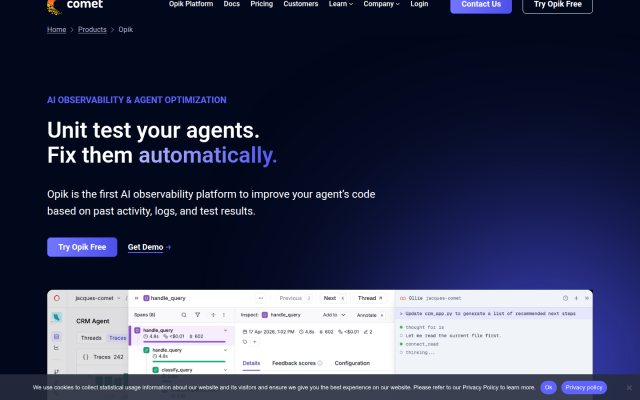Open the Thread button
Image resolution: width=640 pixels, height=400 pixels.
click(x=370, y=298)
